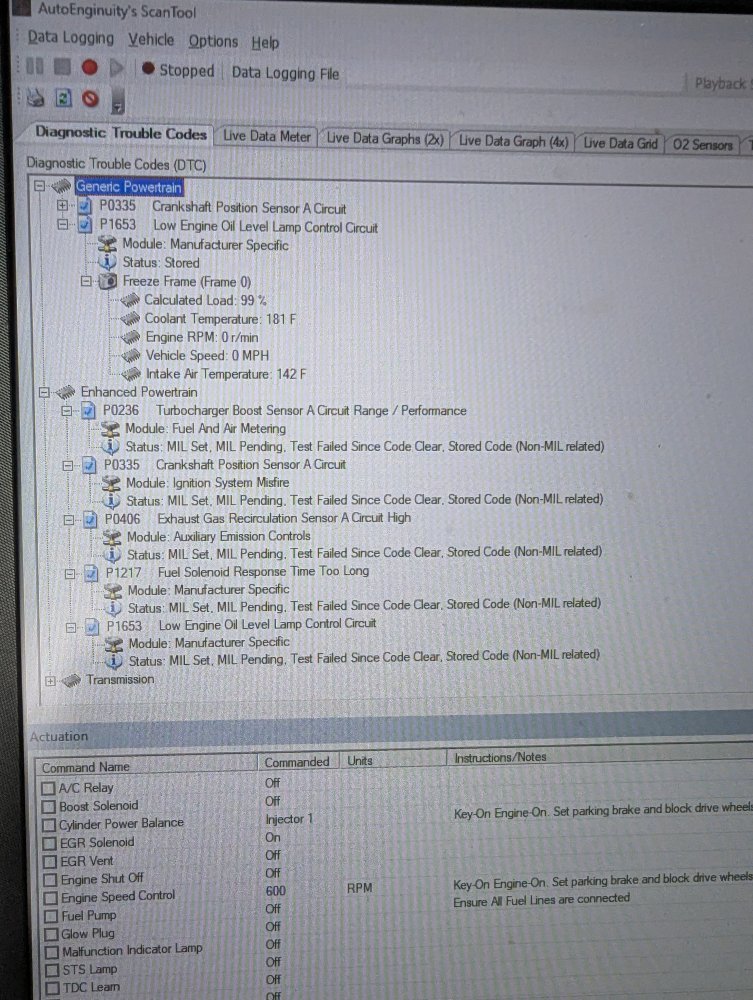
Task: Click the green refresh trouble codes icon
Action: click(62, 98)
